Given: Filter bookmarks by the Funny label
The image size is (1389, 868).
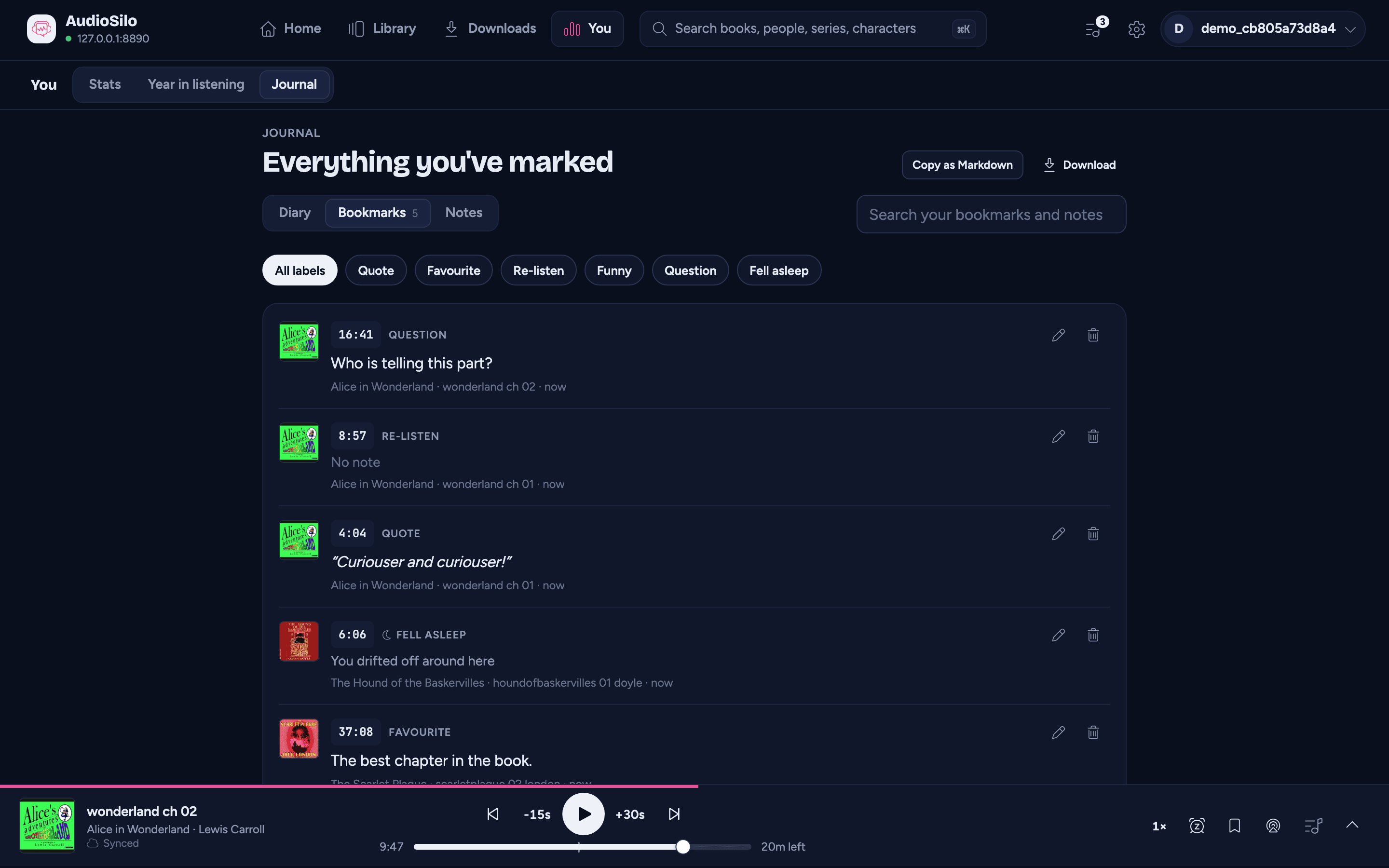Looking at the screenshot, I should [614, 271].
